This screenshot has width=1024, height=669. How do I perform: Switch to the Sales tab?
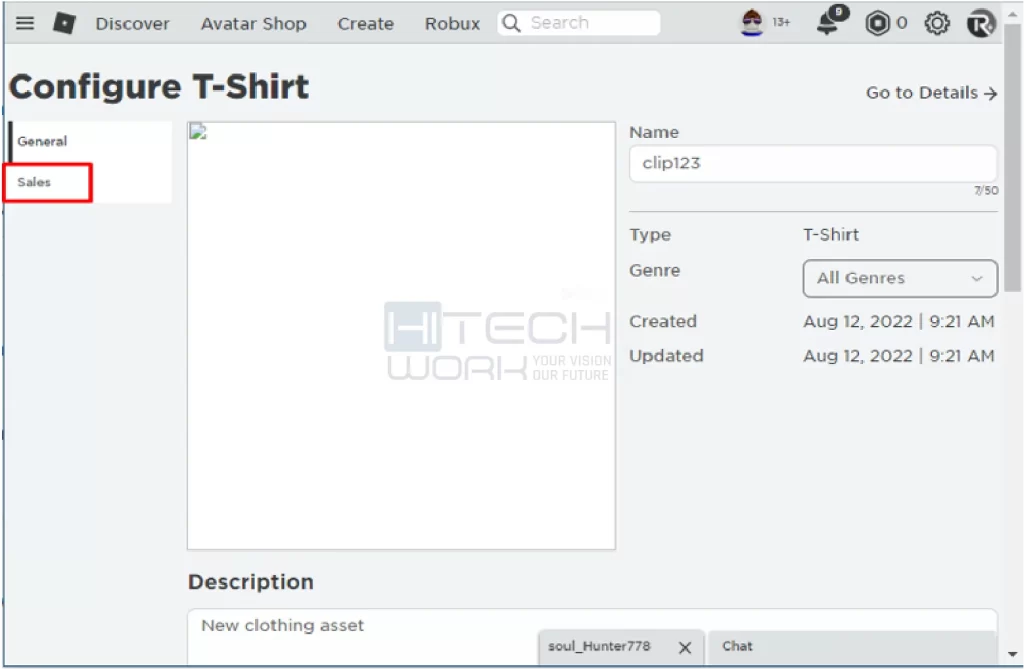pyautogui.click(x=48, y=182)
